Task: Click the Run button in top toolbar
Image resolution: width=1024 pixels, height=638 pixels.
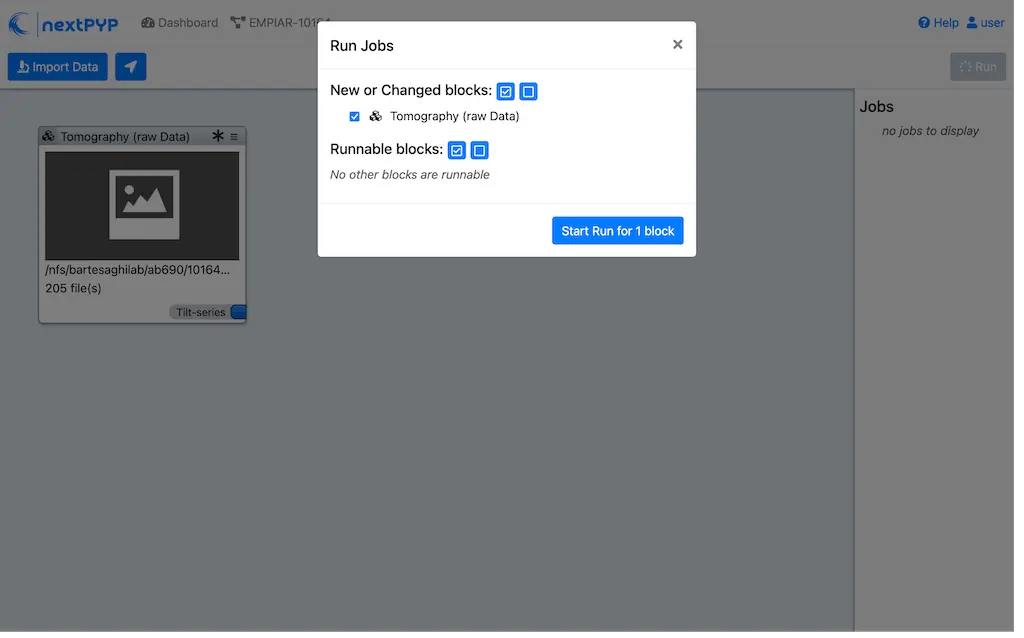Action: pos(977,67)
